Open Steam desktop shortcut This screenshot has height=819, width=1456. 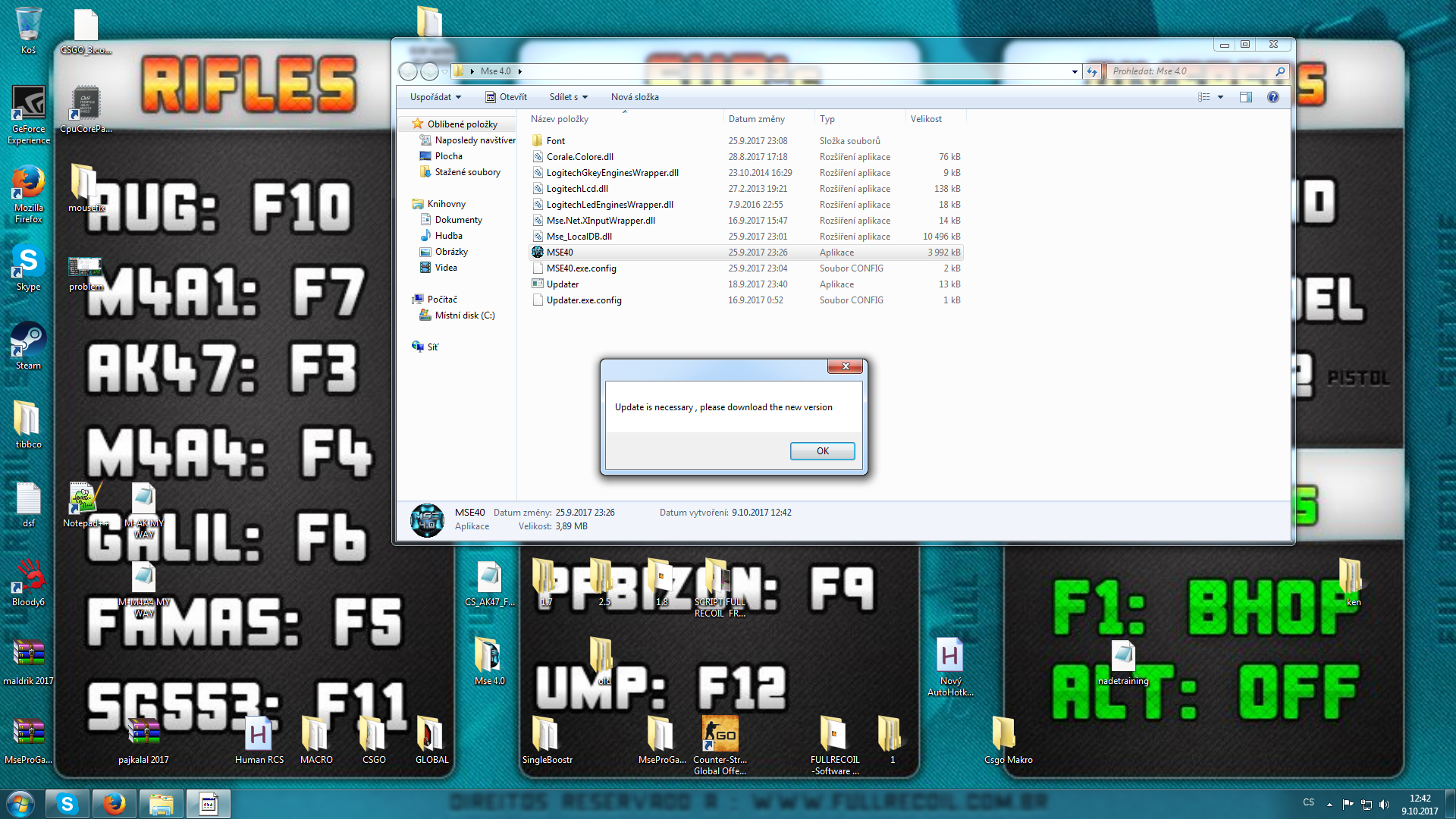(x=28, y=347)
